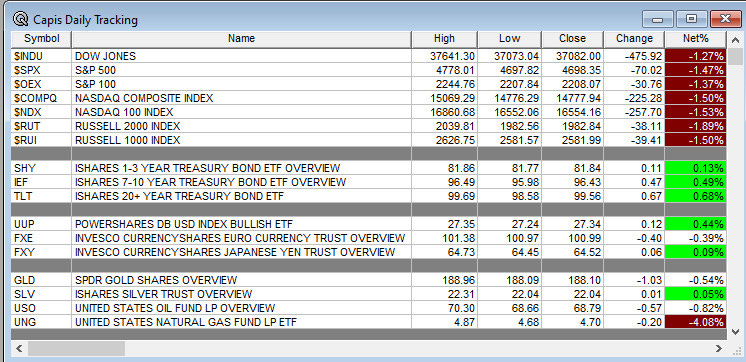Viewport: 746px width, 362px height.
Task: Click the RUSSELL 1000 INDEX name cell
Action: click(x=241, y=140)
